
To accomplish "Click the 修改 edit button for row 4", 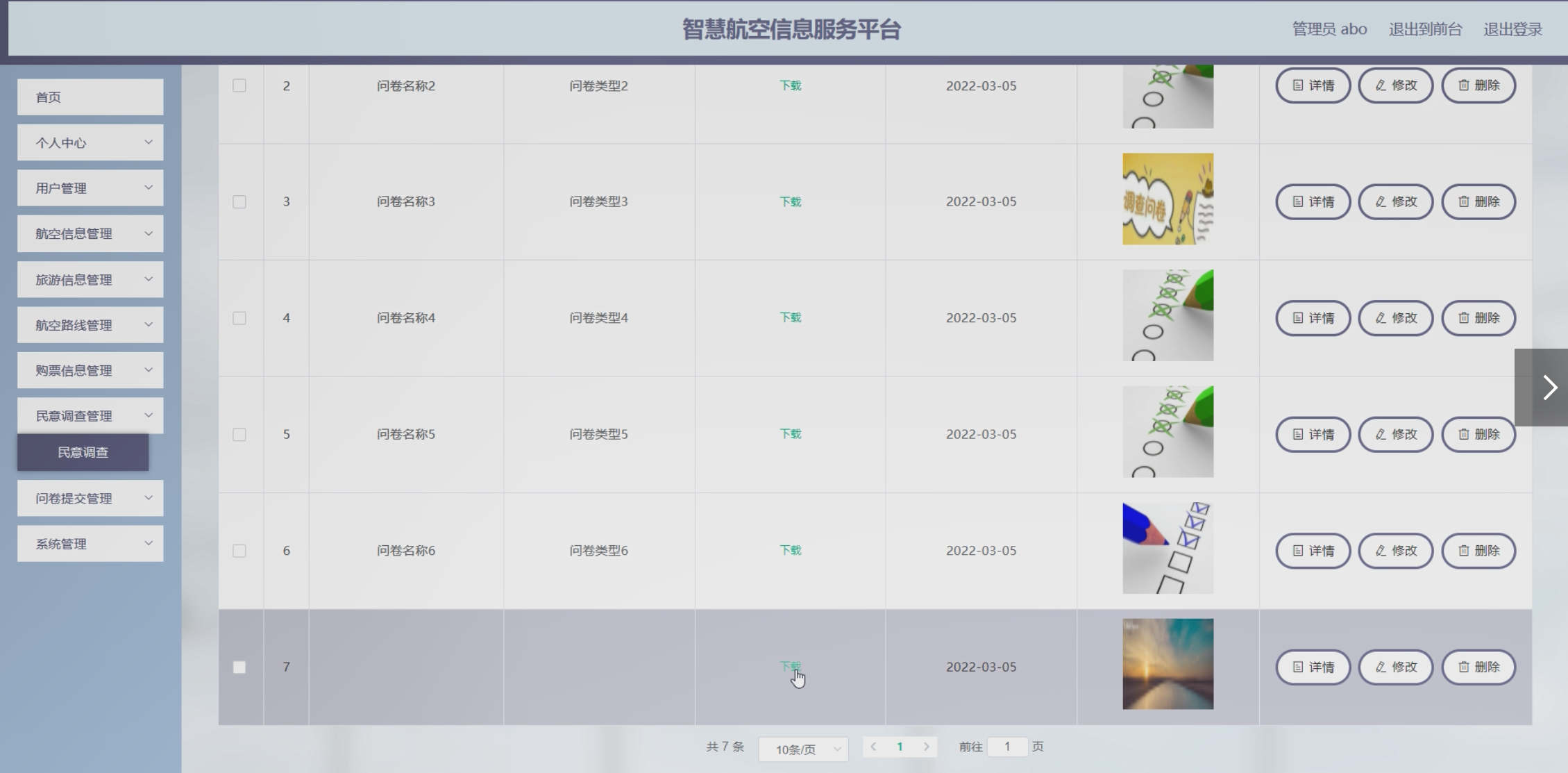I will click(1395, 318).
